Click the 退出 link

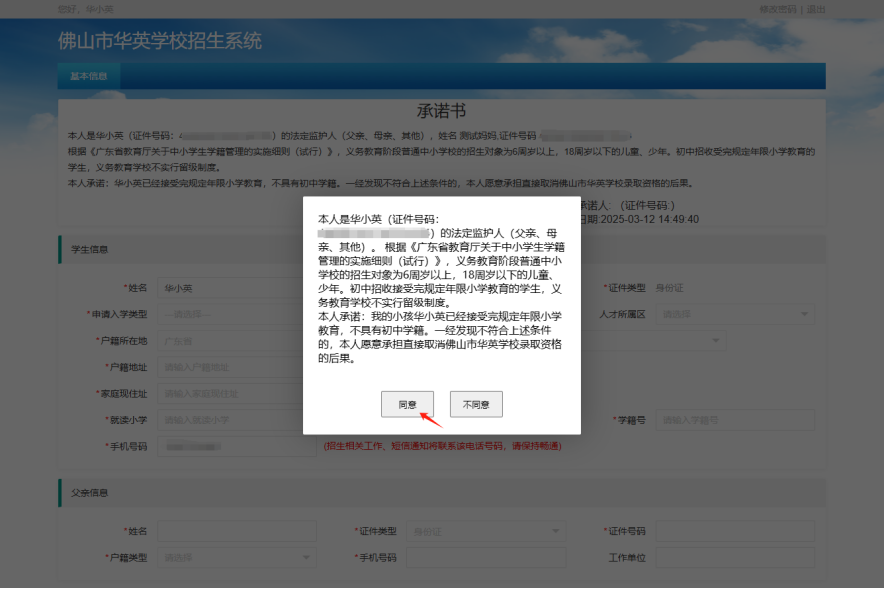pyautogui.click(x=816, y=9)
